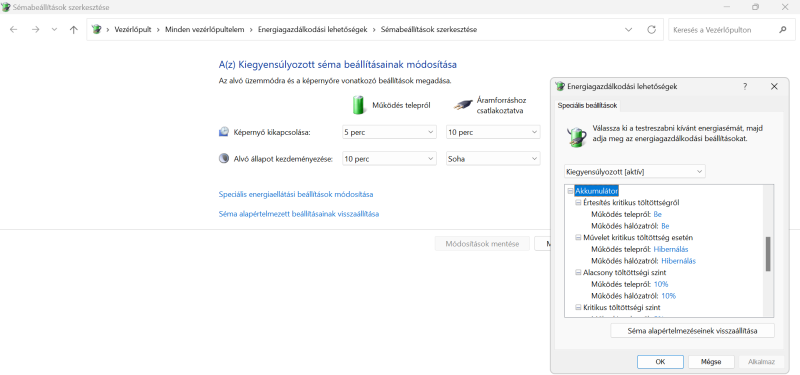Click 'Hibernálás' value for battery operation
This screenshot has height=375, width=800.
[x=671, y=249]
